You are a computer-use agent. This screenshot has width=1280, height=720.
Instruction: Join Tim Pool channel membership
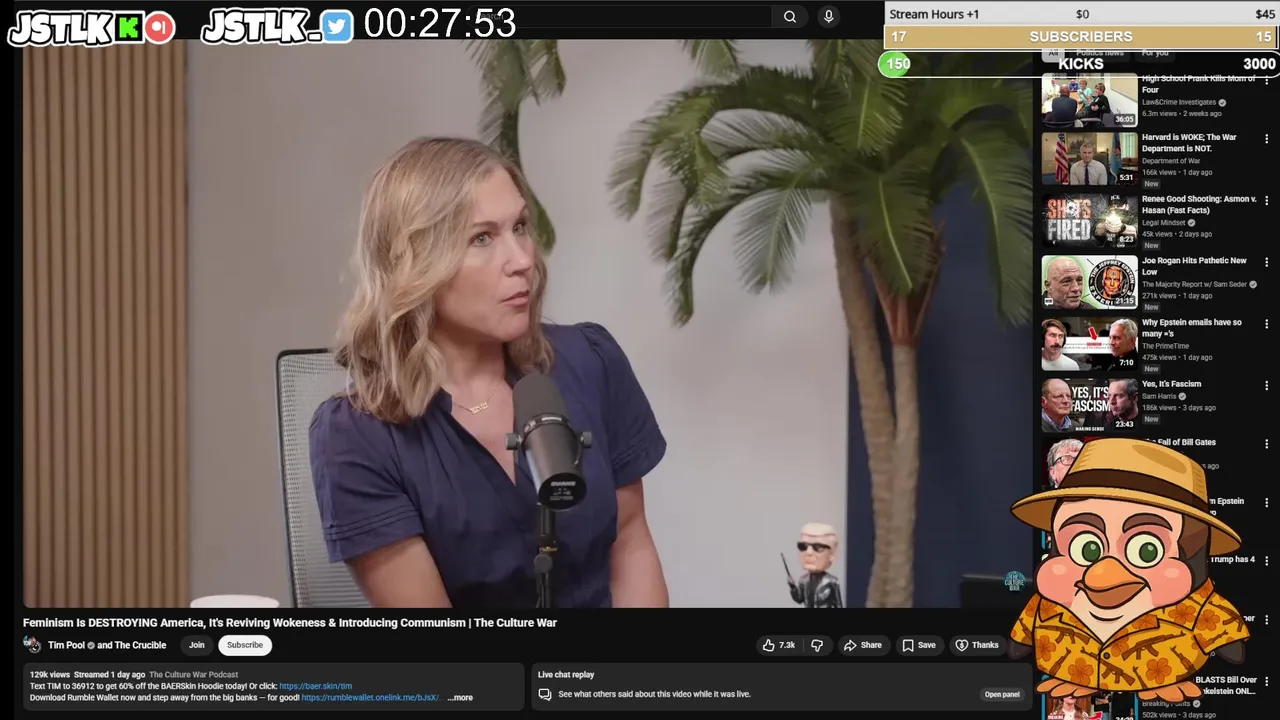tap(197, 645)
